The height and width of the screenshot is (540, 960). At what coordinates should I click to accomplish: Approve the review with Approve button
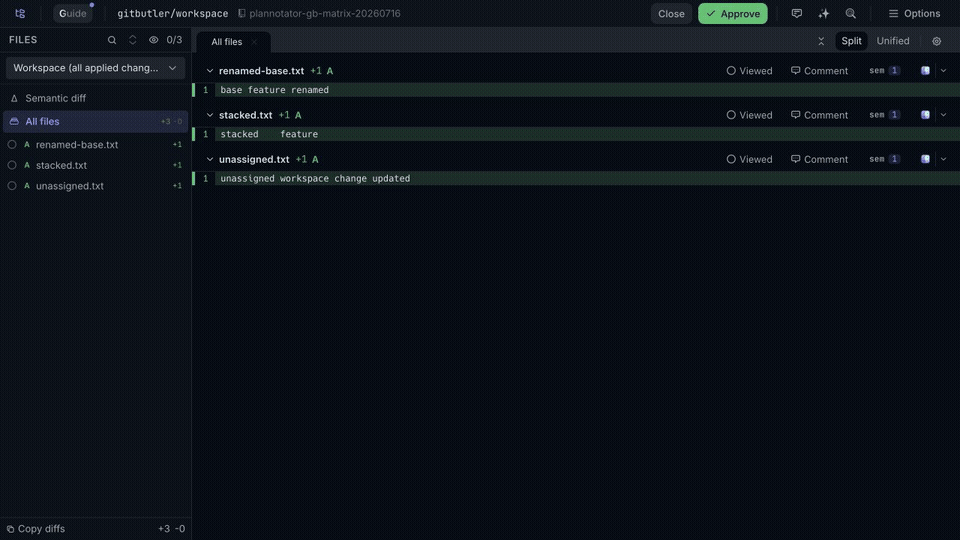click(x=732, y=13)
